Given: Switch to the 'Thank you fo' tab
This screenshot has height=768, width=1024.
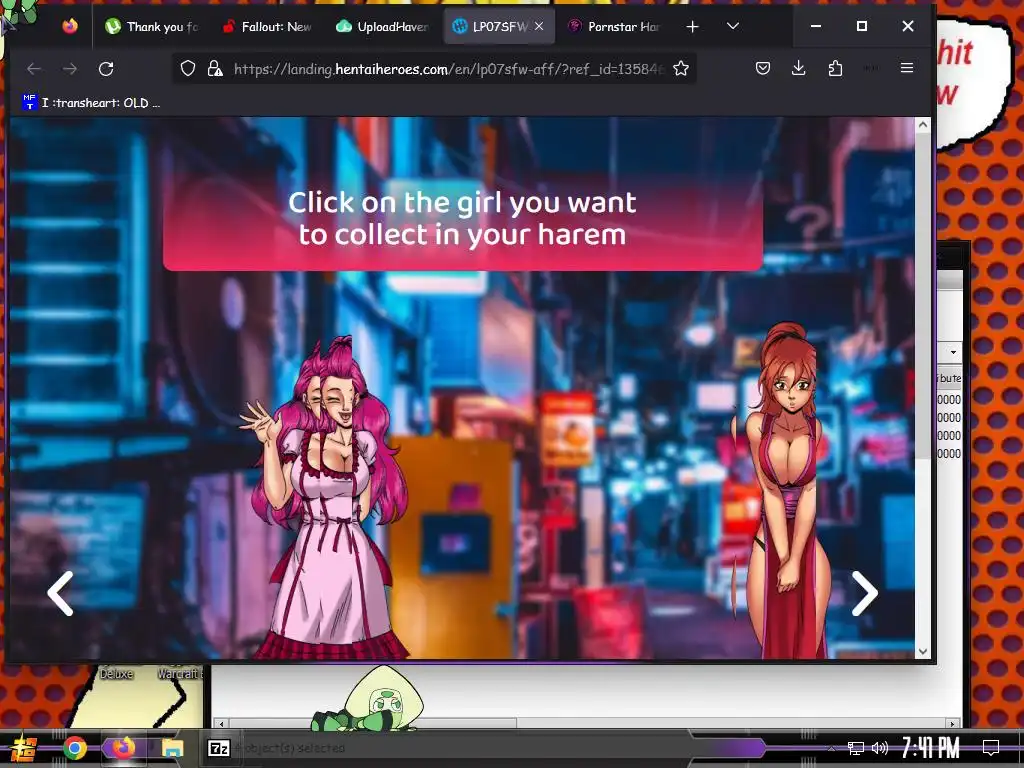Looking at the screenshot, I should [152, 27].
